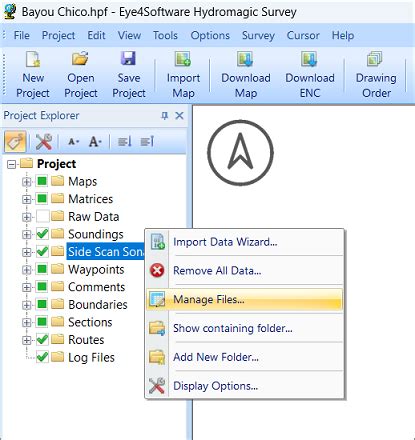Open Display Options from context menu
The height and width of the screenshot is (440, 415).
click(x=245, y=386)
